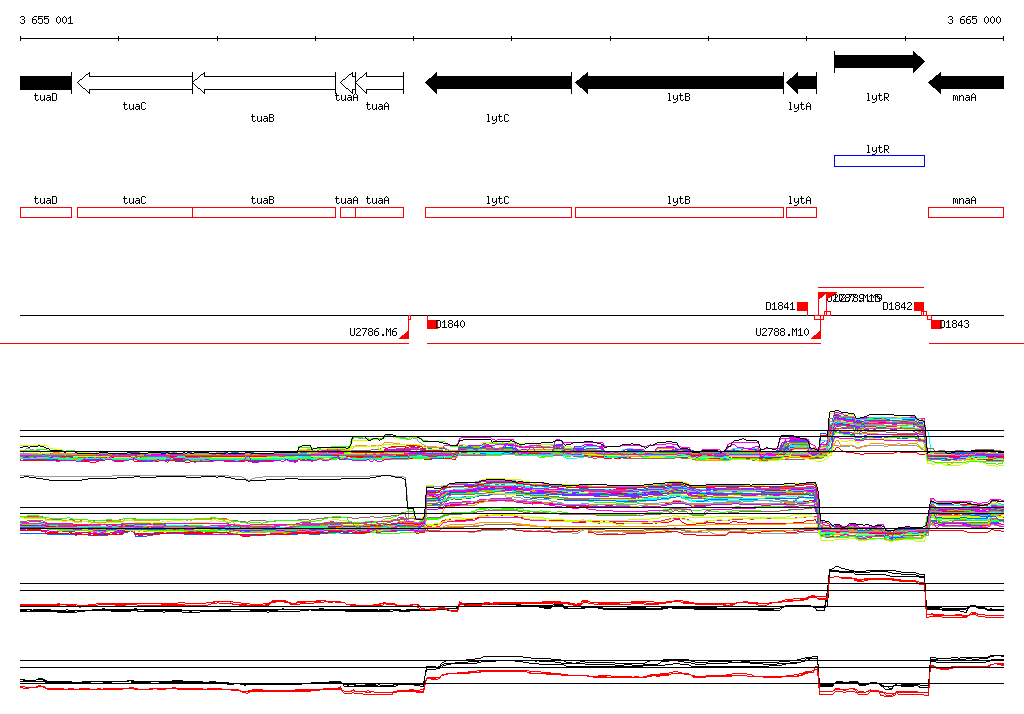
Task: Click the red tuaC outlined box
Action: 135,212
